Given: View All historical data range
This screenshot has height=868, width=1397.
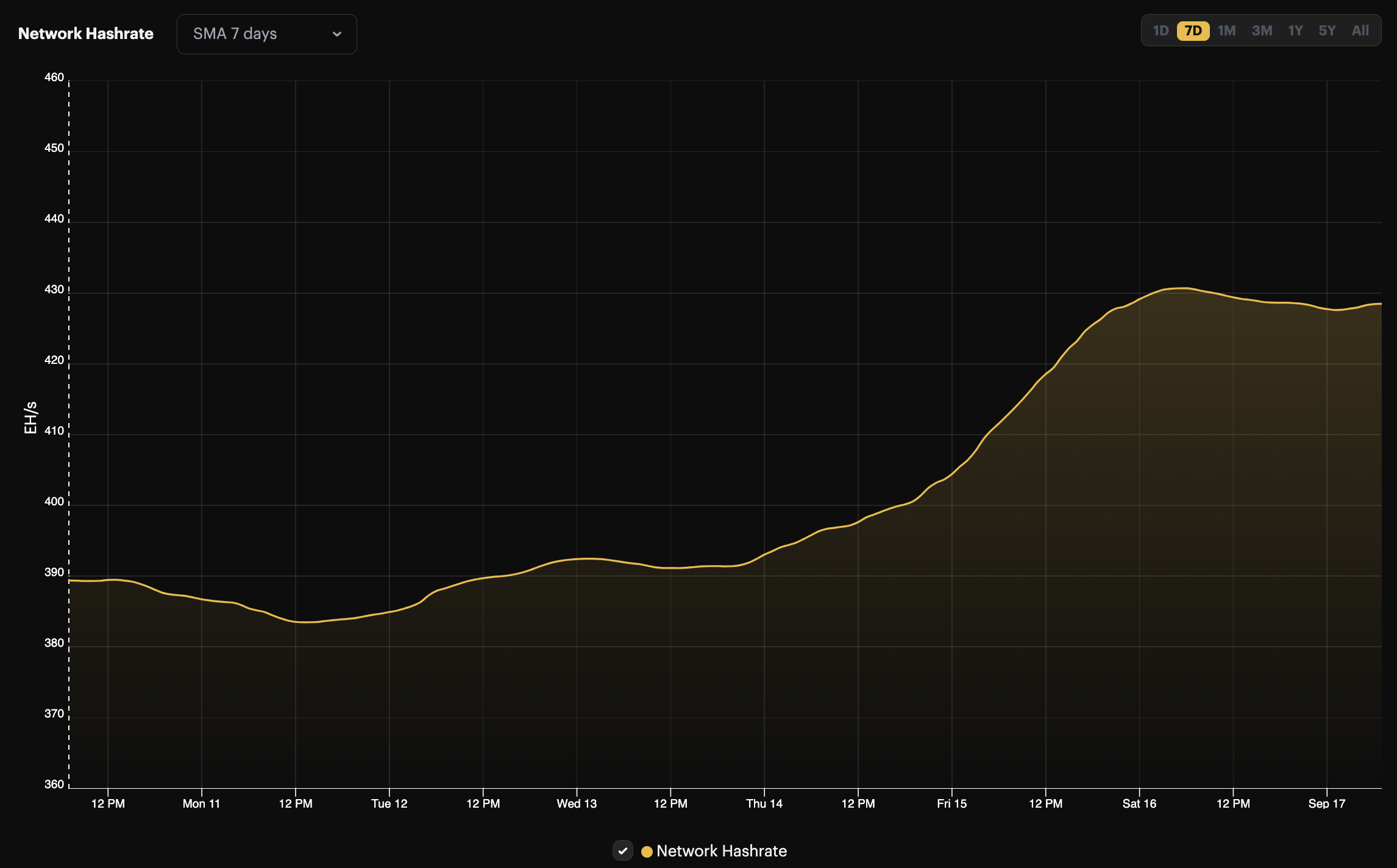Looking at the screenshot, I should point(1360,30).
